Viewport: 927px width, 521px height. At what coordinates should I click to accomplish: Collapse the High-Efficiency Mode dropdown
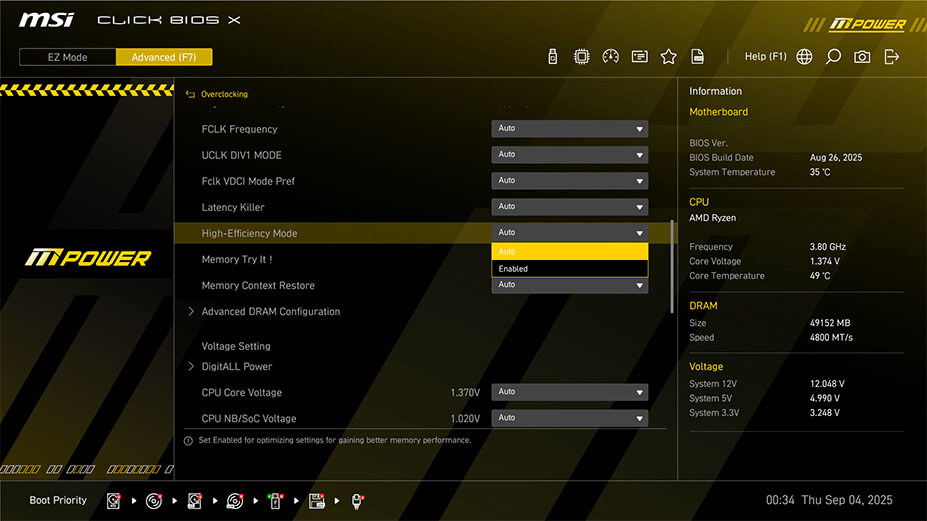click(569, 233)
